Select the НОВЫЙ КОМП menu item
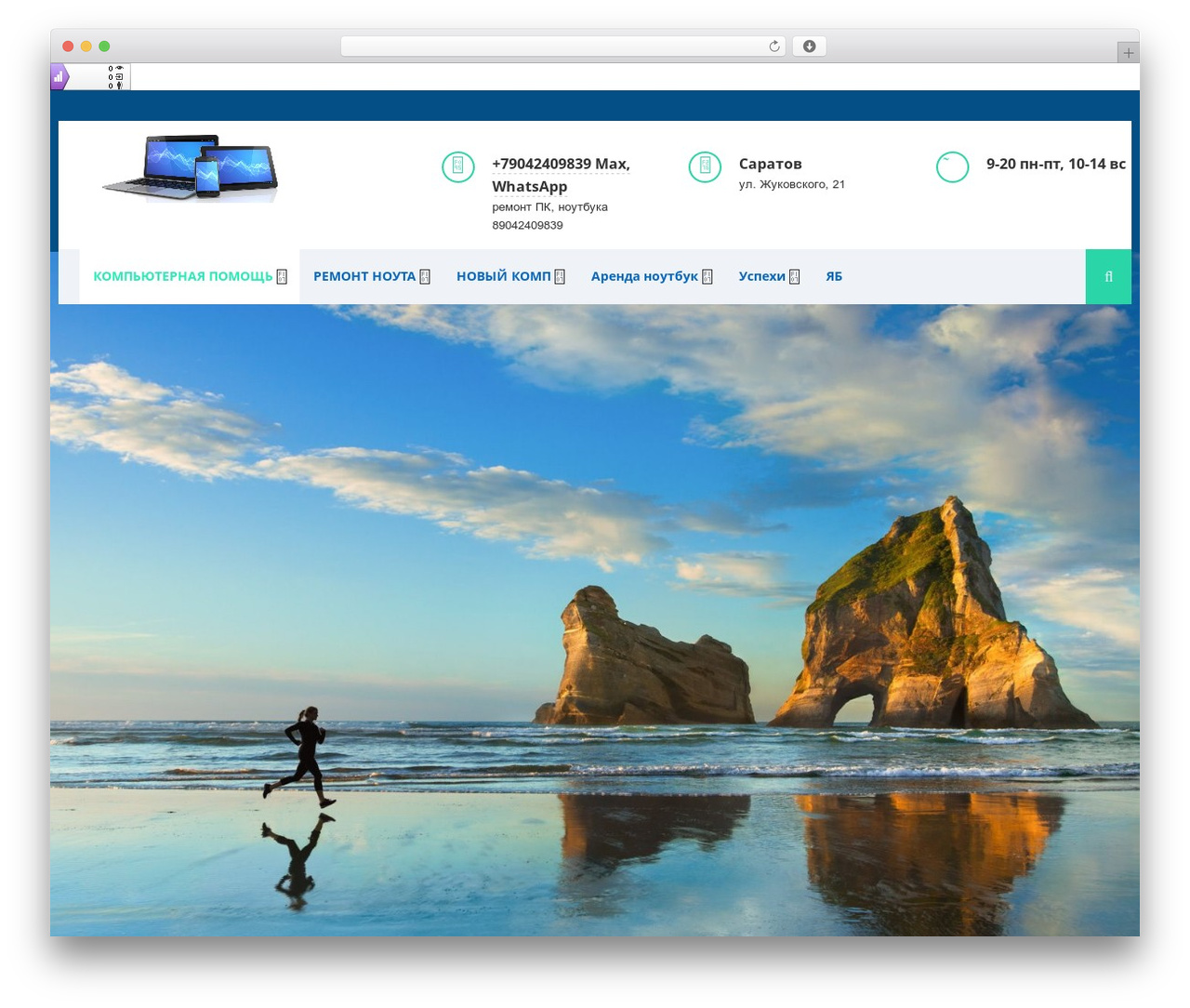Image resolution: width=1190 pixels, height=1008 pixels. (504, 276)
